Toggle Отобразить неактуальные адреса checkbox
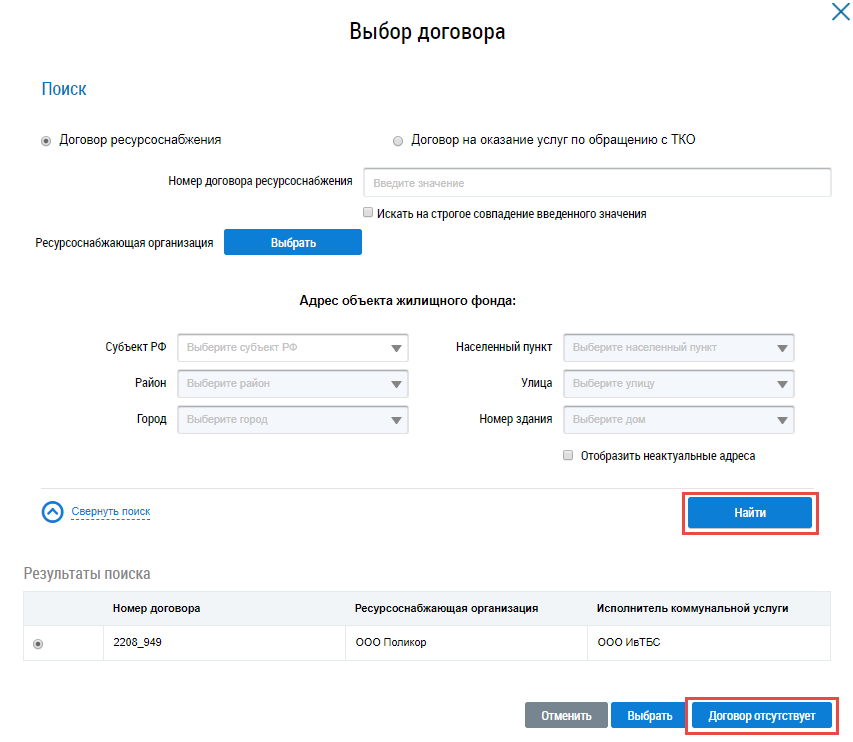 569,455
